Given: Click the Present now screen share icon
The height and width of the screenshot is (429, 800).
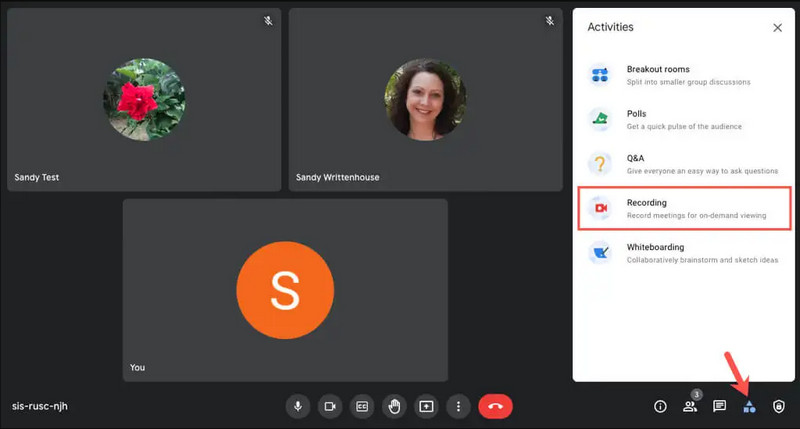Looking at the screenshot, I should (426, 406).
